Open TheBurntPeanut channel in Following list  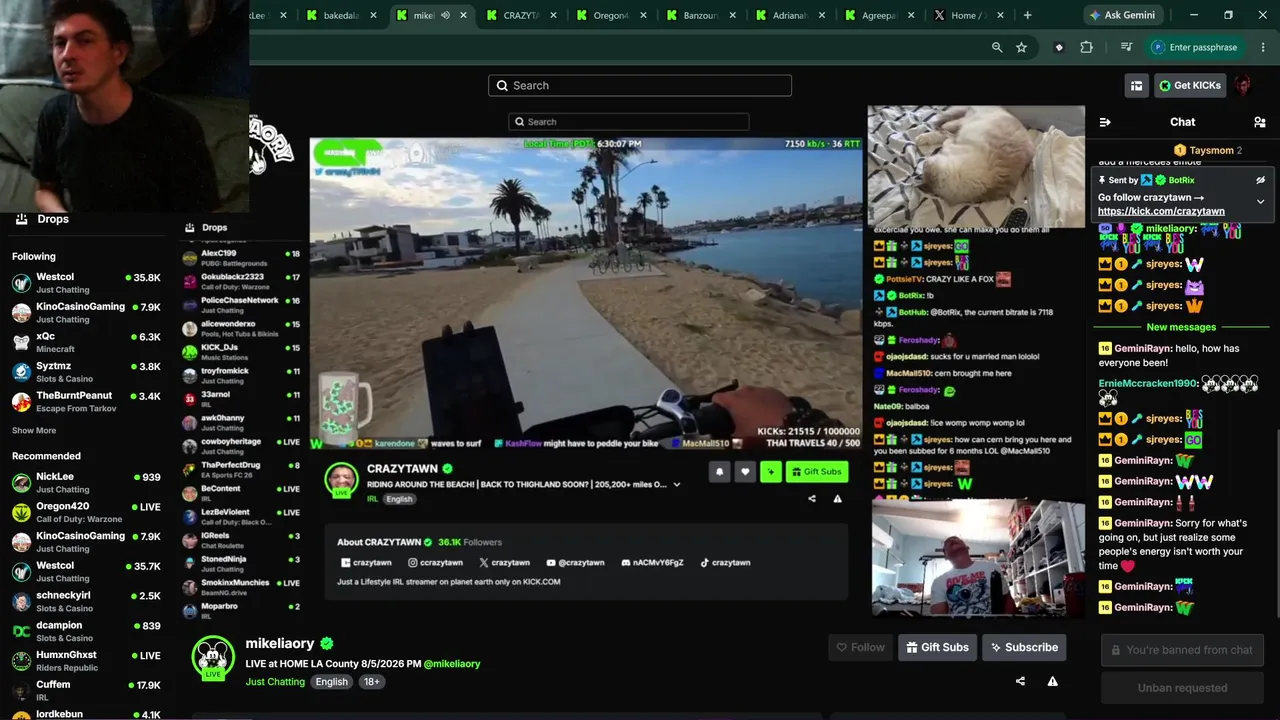(86, 401)
